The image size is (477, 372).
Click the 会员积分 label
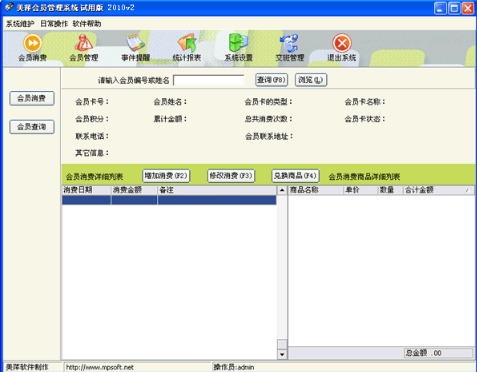(92, 119)
